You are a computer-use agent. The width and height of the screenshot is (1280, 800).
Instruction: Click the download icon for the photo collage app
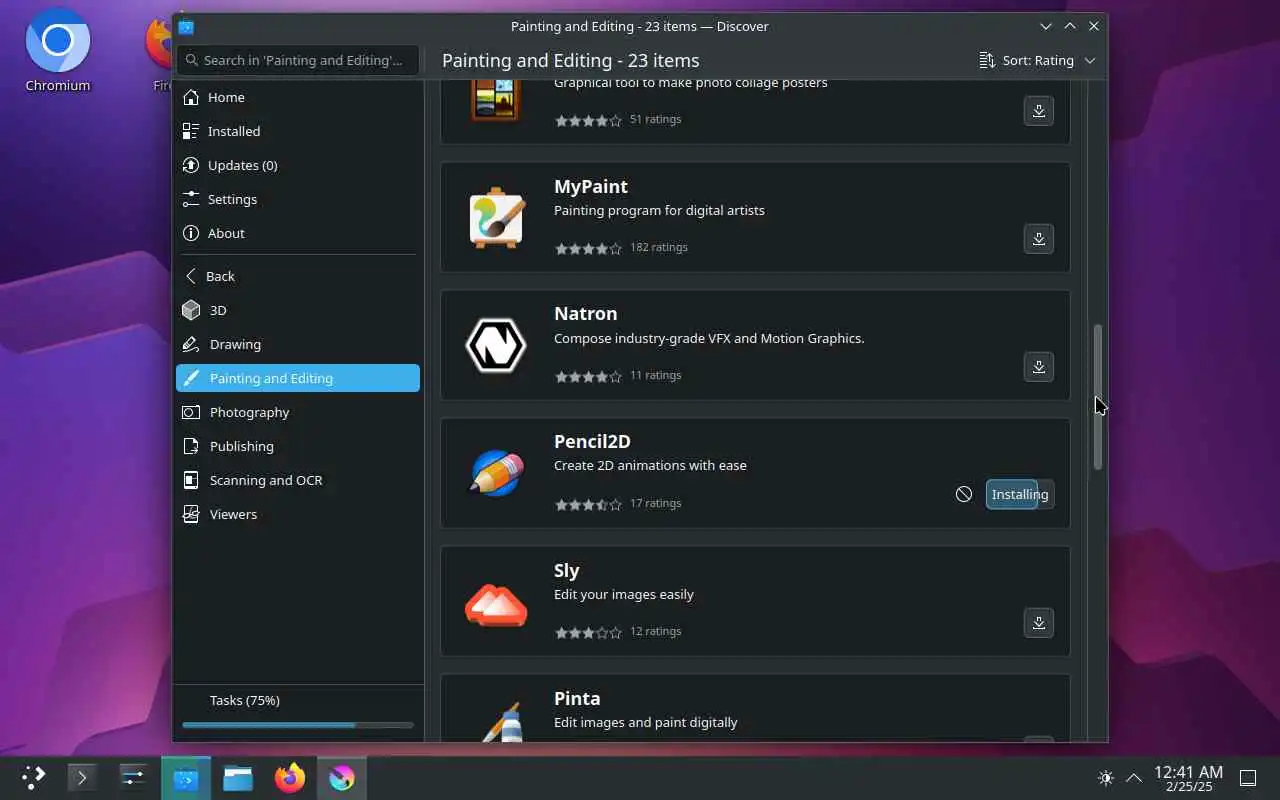1039,111
